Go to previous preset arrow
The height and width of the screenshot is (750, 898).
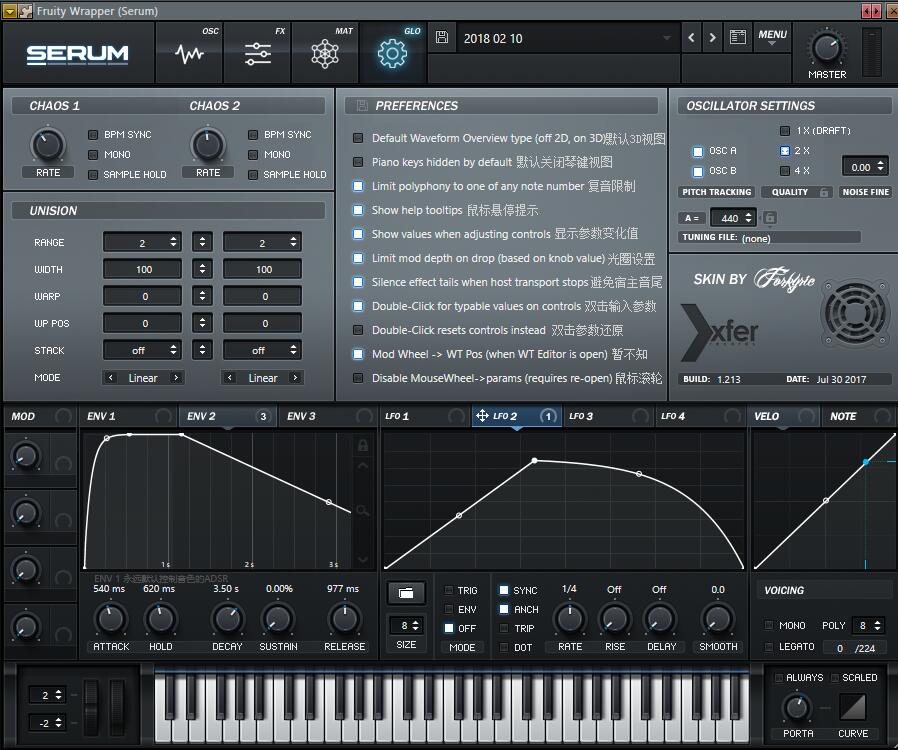[x=691, y=38]
